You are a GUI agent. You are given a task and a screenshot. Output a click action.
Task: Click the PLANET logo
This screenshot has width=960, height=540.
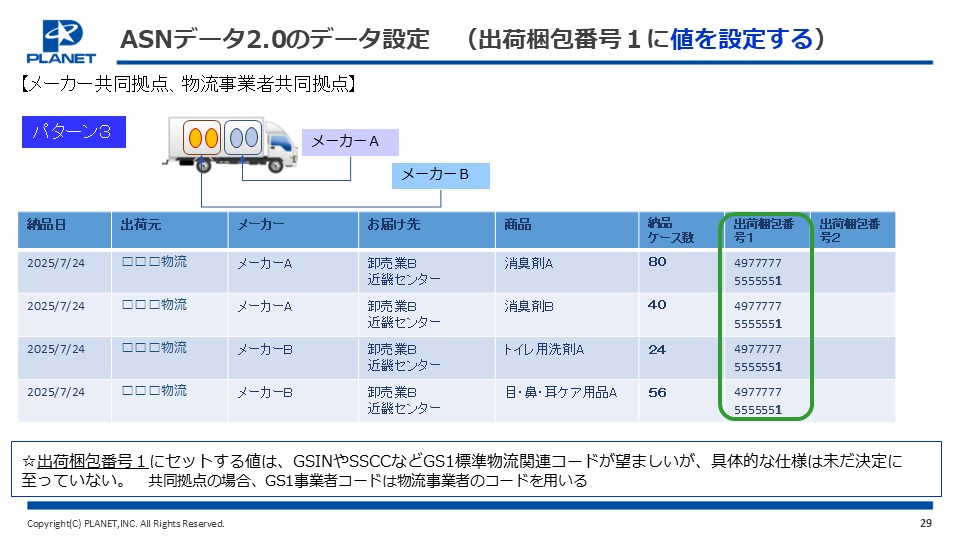(61, 42)
